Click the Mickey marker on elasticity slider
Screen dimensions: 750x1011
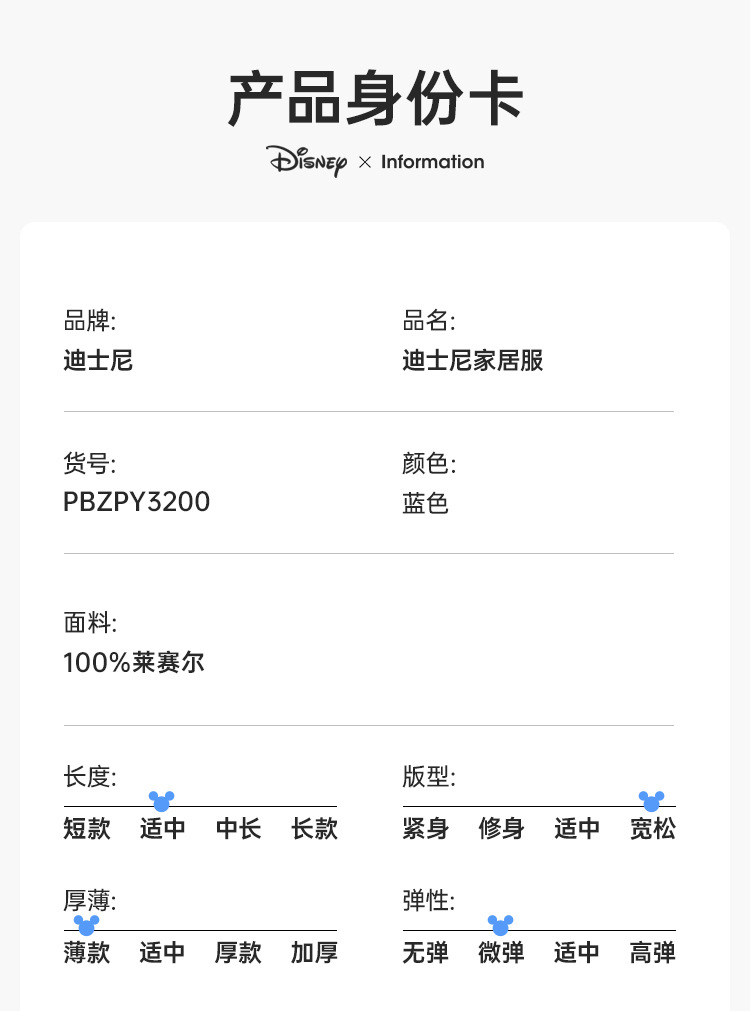tap(500, 925)
